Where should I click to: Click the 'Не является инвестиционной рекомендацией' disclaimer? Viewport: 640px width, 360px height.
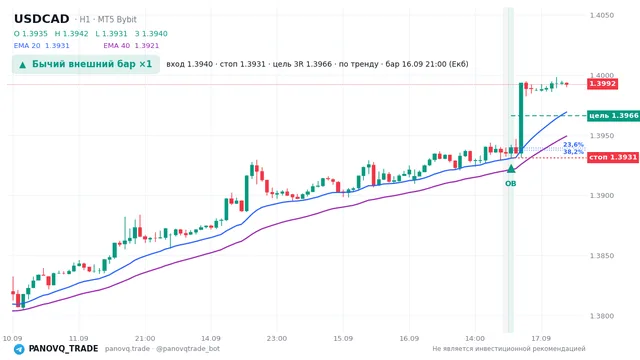click(x=509, y=349)
